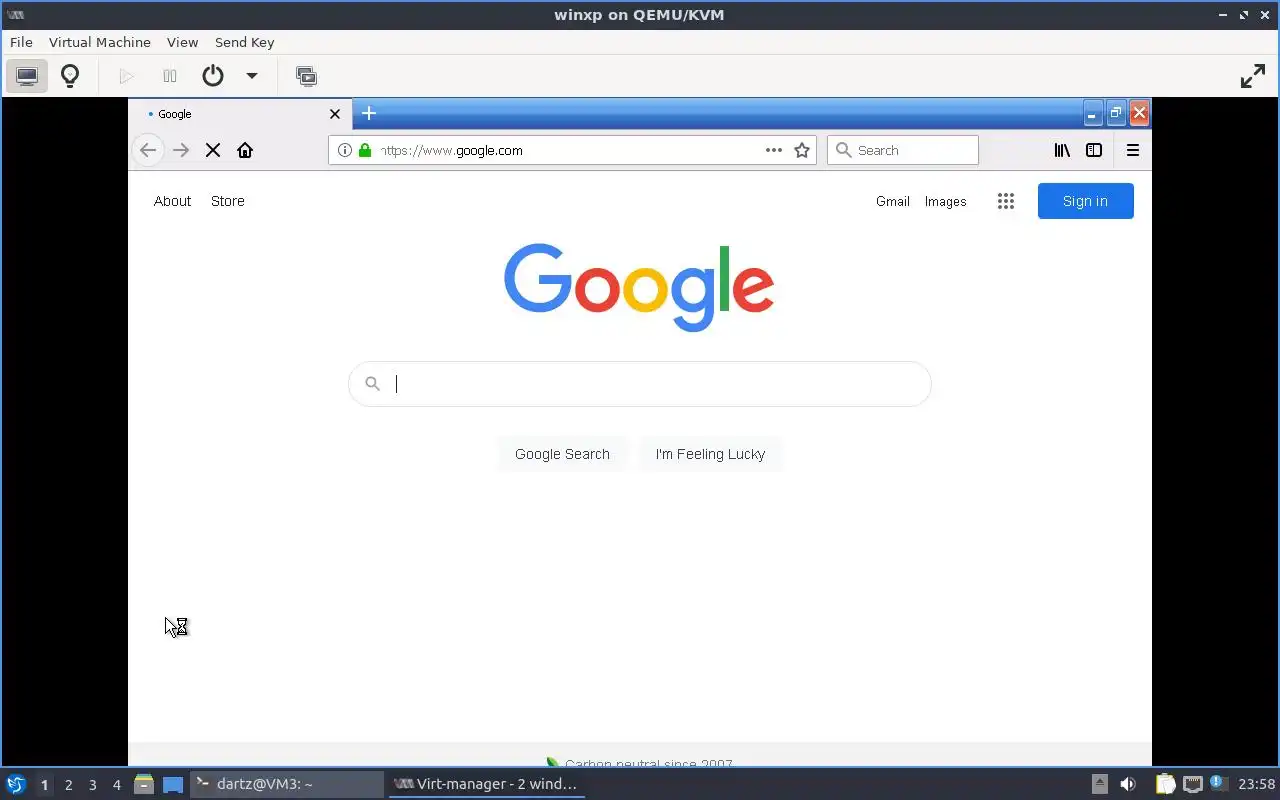This screenshot has width=1280, height=800.
Task: Open the file manager taskbar icon
Action: click(143, 784)
